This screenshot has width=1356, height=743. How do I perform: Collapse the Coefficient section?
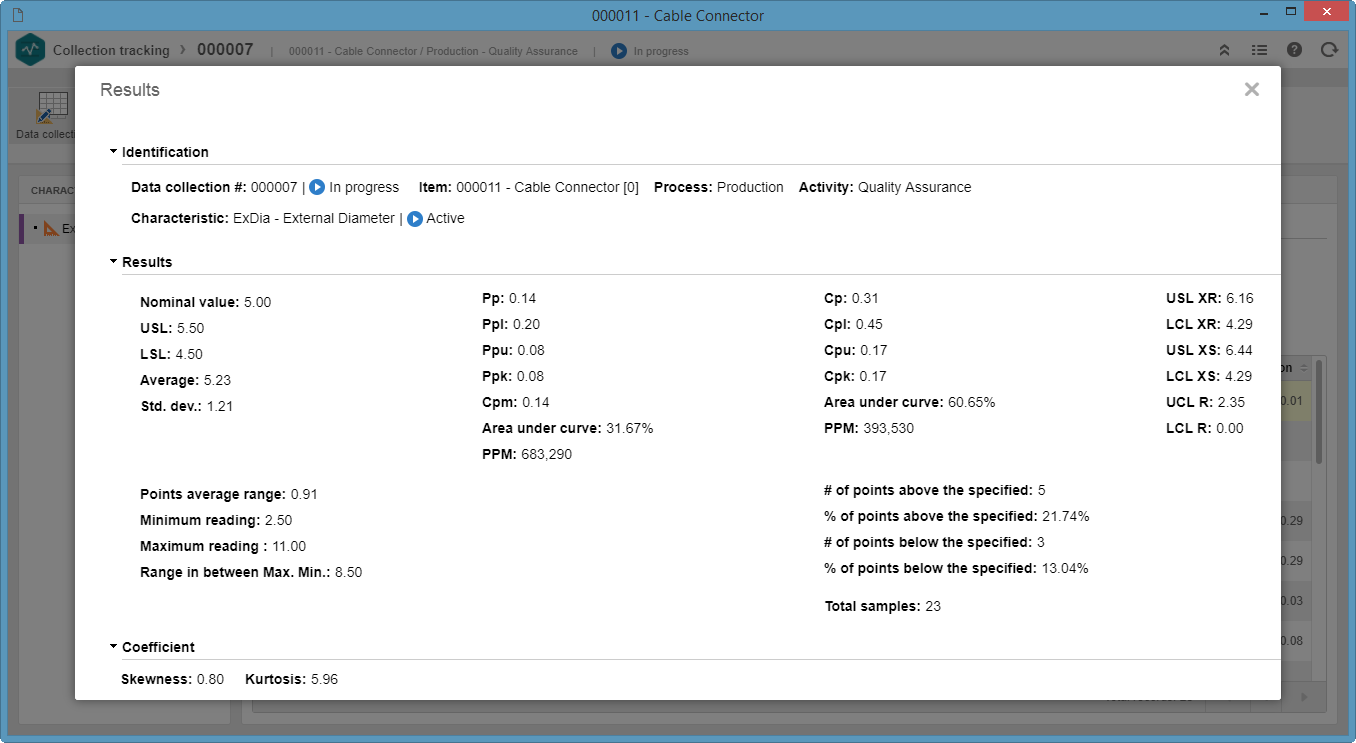[x=114, y=647]
